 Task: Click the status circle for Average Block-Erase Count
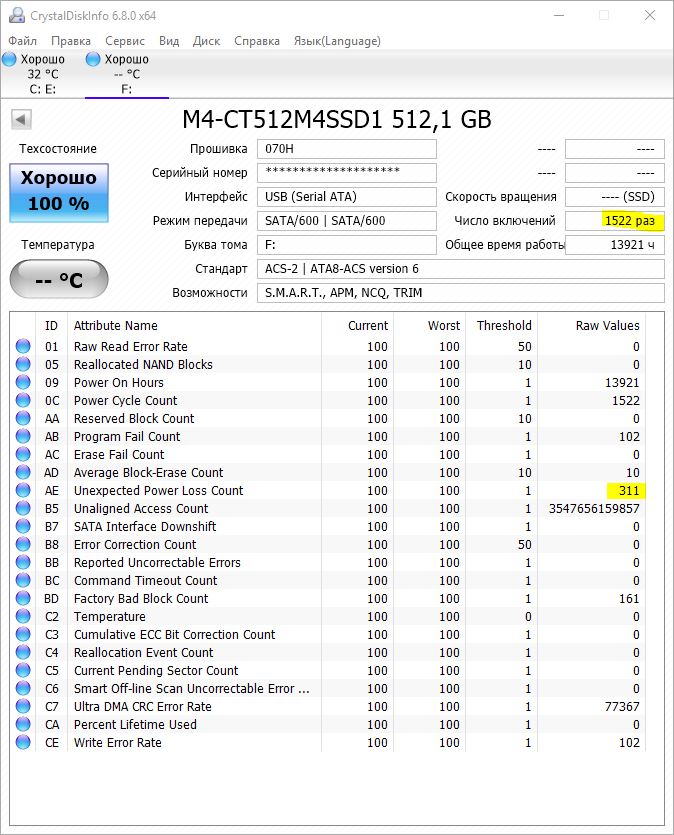(x=23, y=472)
